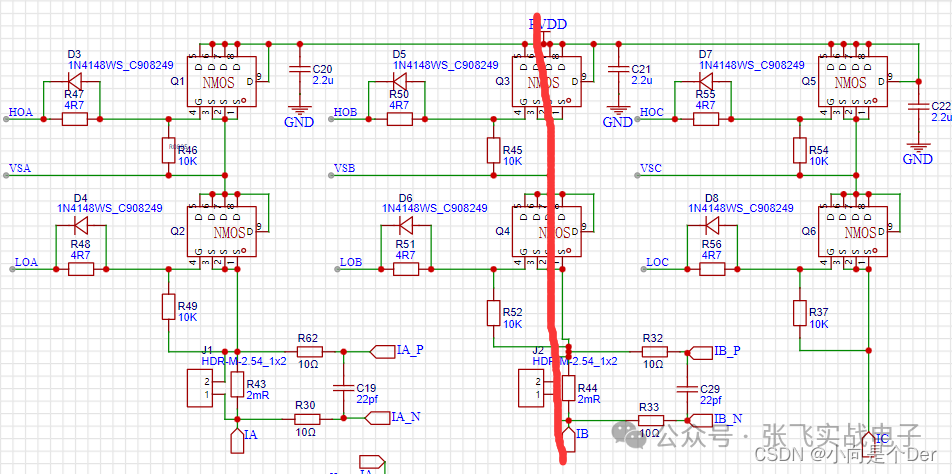This screenshot has height=474, width=952.
Task: Select the Q3 NMOS transistor symbol
Action: click(546, 81)
